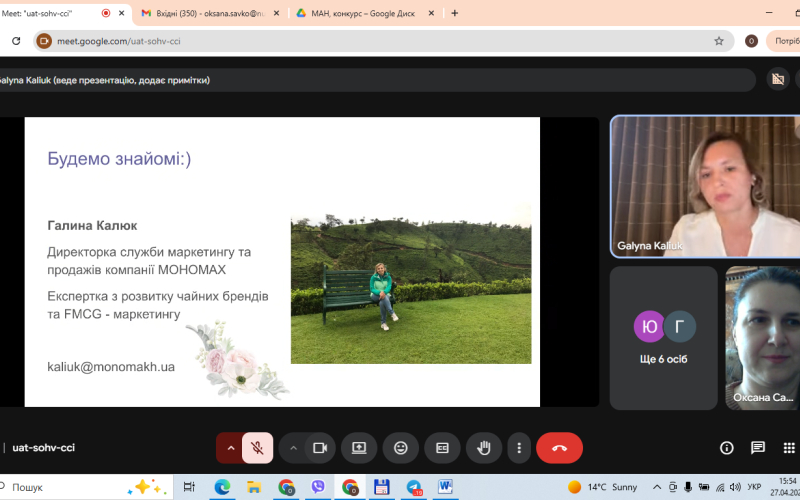The image size is (800, 500).
Task: Open the tray microphone-in-use indicator
Action: click(688, 487)
